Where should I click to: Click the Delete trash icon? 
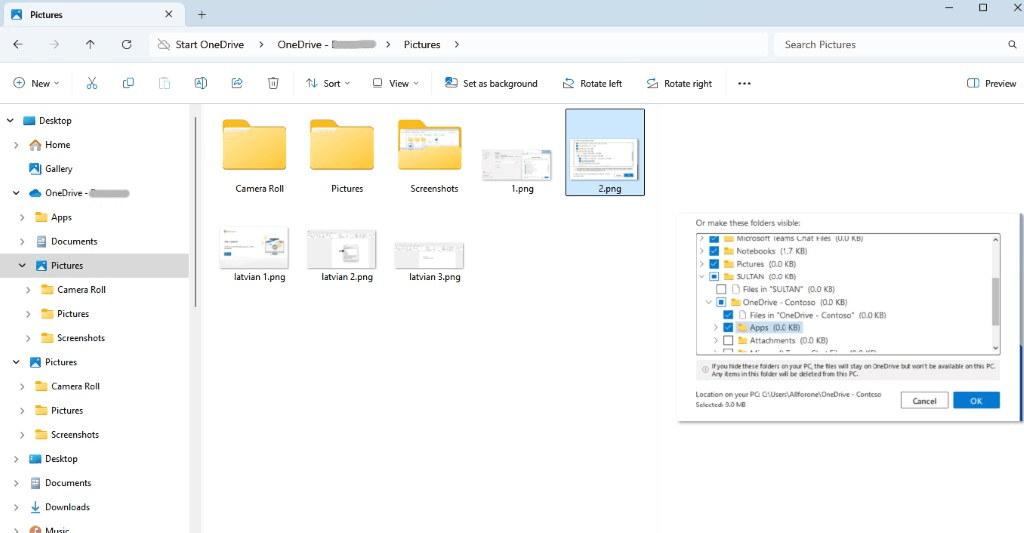click(273, 83)
